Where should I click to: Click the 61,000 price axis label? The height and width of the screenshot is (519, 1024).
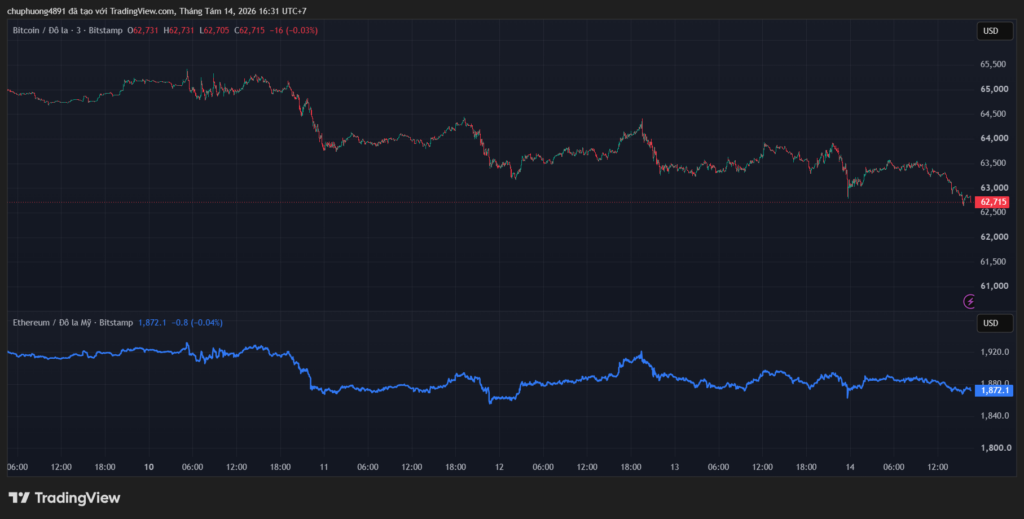click(x=993, y=286)
